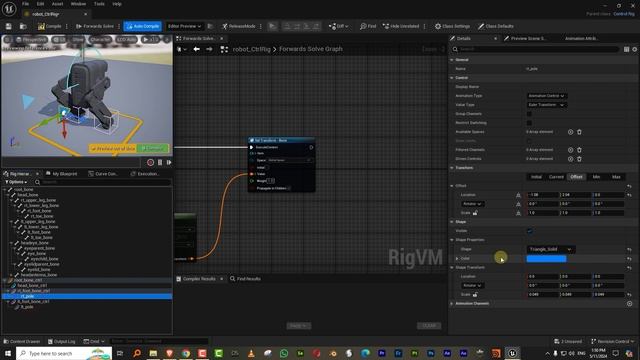Open the Tools menu

pos(99,4)
